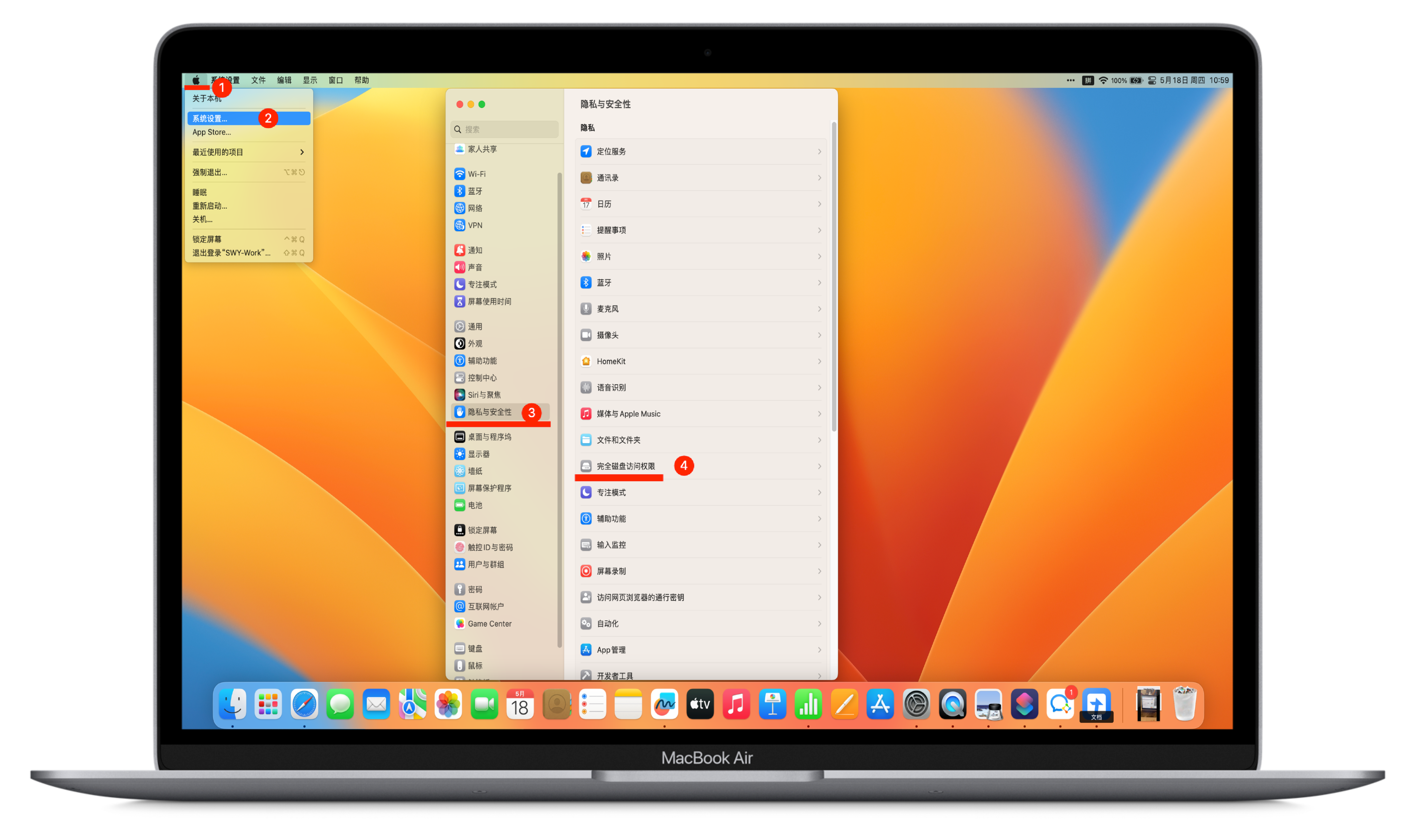Expand 最近使用的项目 submenu arrow
The height and width of the screenshot is (840, 1417).
pyautogui.click(x=302, y=152)
